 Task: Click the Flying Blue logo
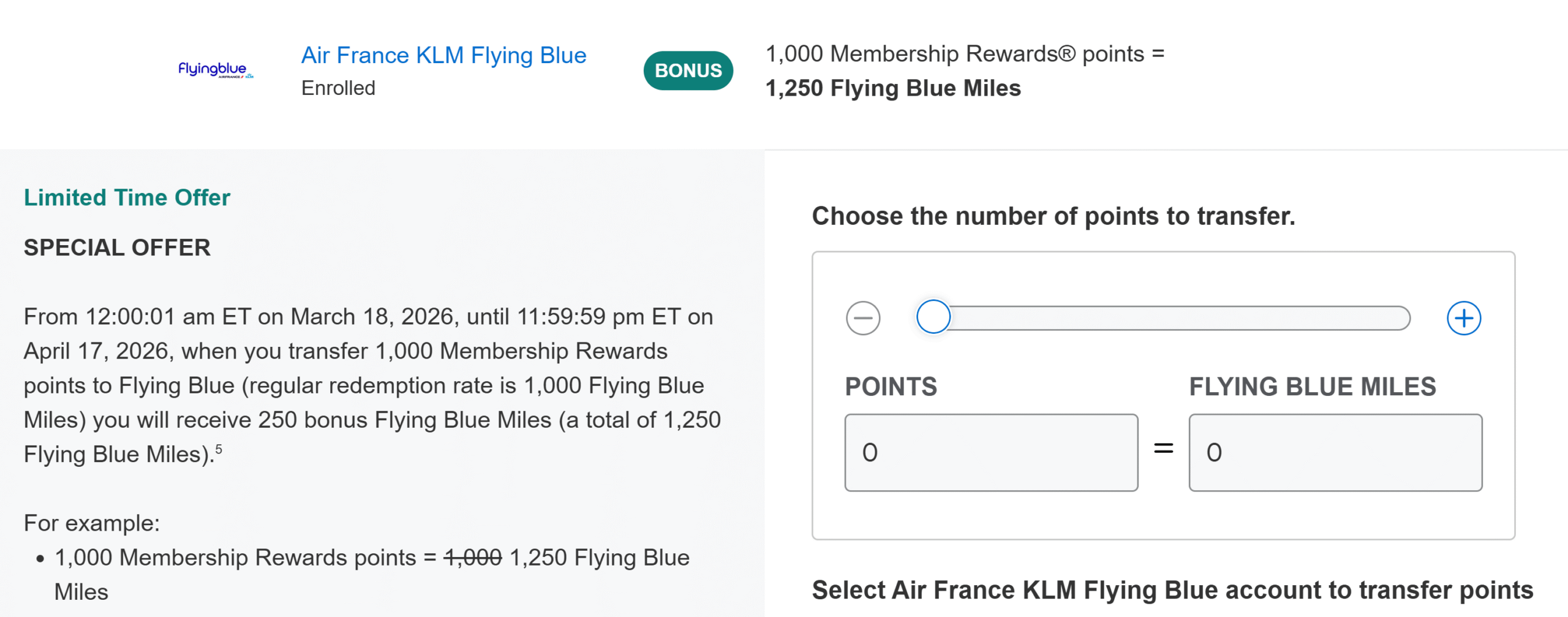coord(215,70)
